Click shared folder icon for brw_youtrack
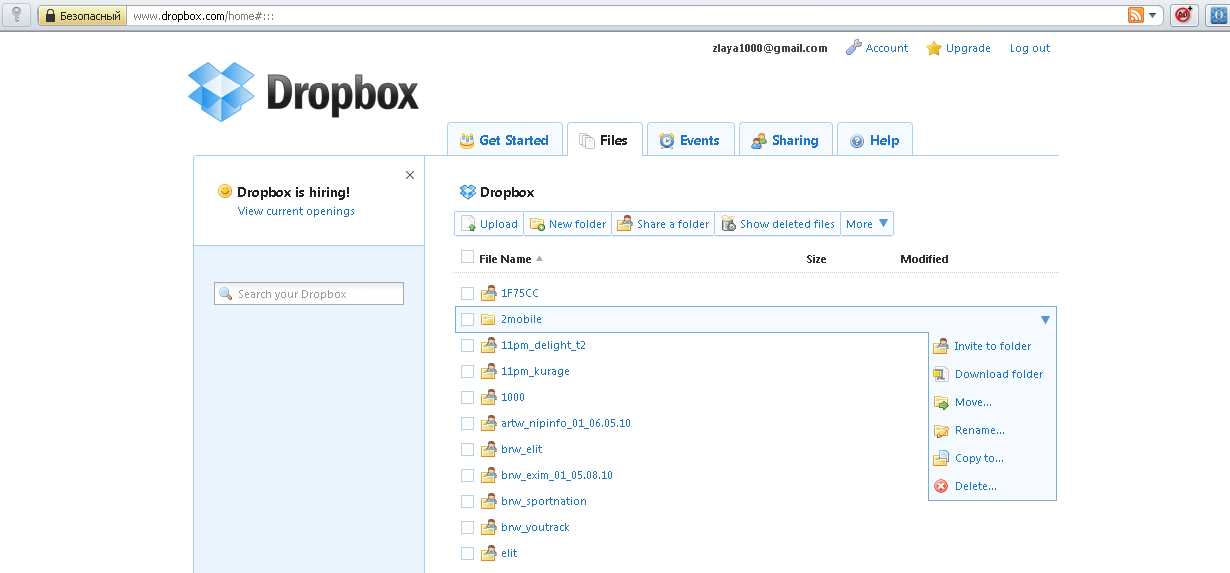 coord(489,527)
